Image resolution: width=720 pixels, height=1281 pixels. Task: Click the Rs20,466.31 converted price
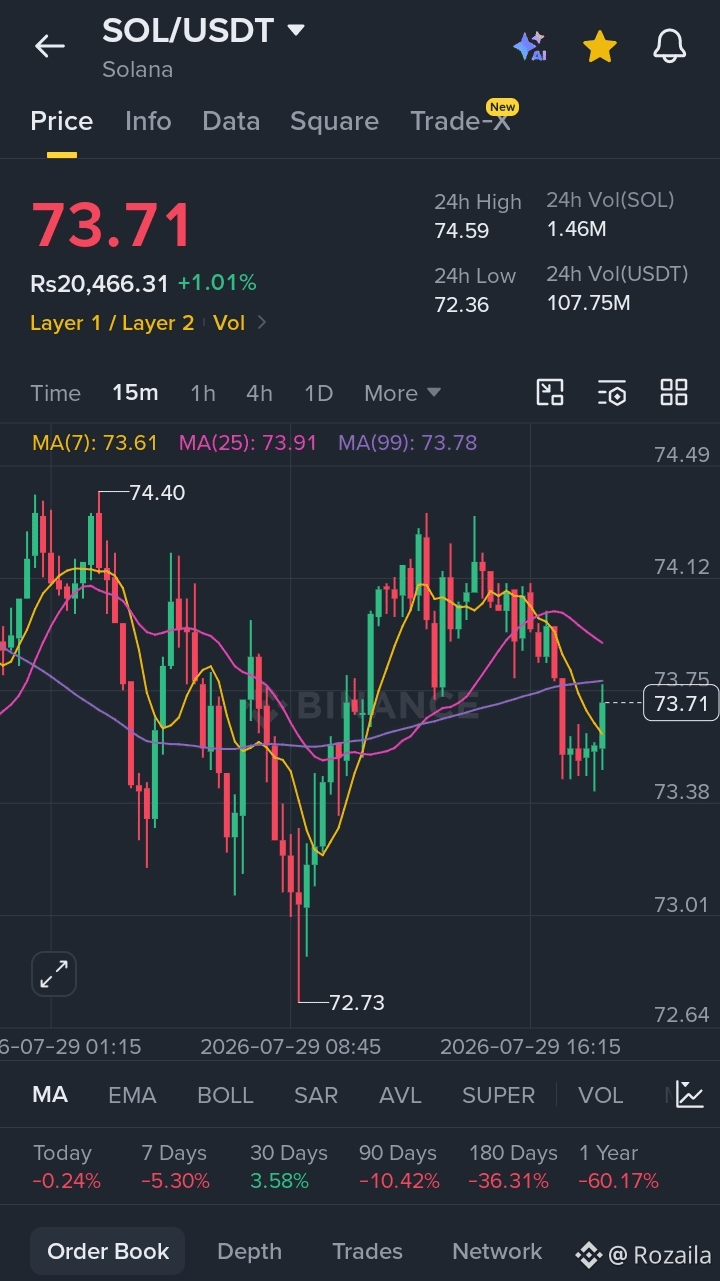click(99, 284)
